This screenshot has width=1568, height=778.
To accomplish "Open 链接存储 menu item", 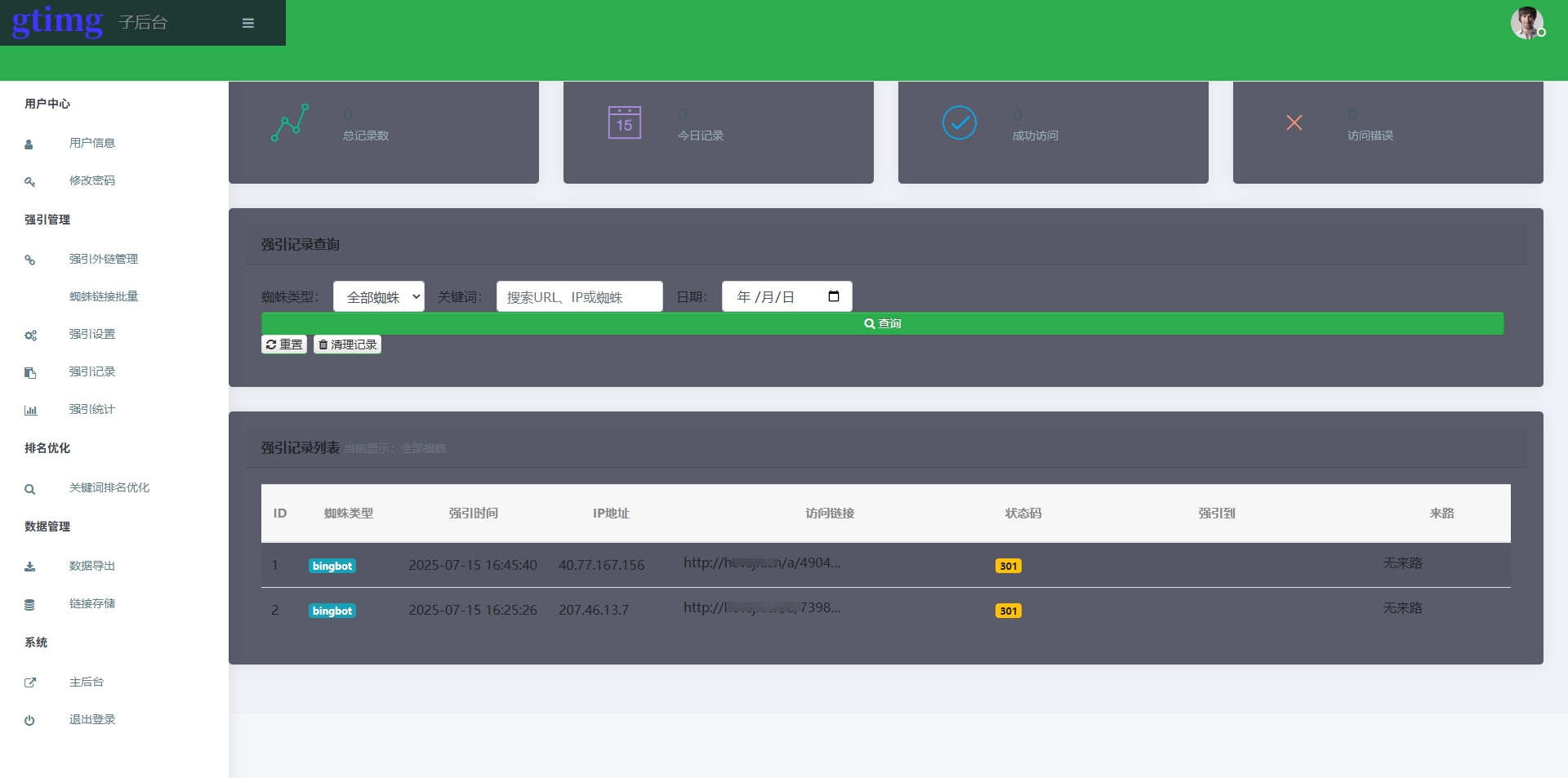I will (92, 603).
